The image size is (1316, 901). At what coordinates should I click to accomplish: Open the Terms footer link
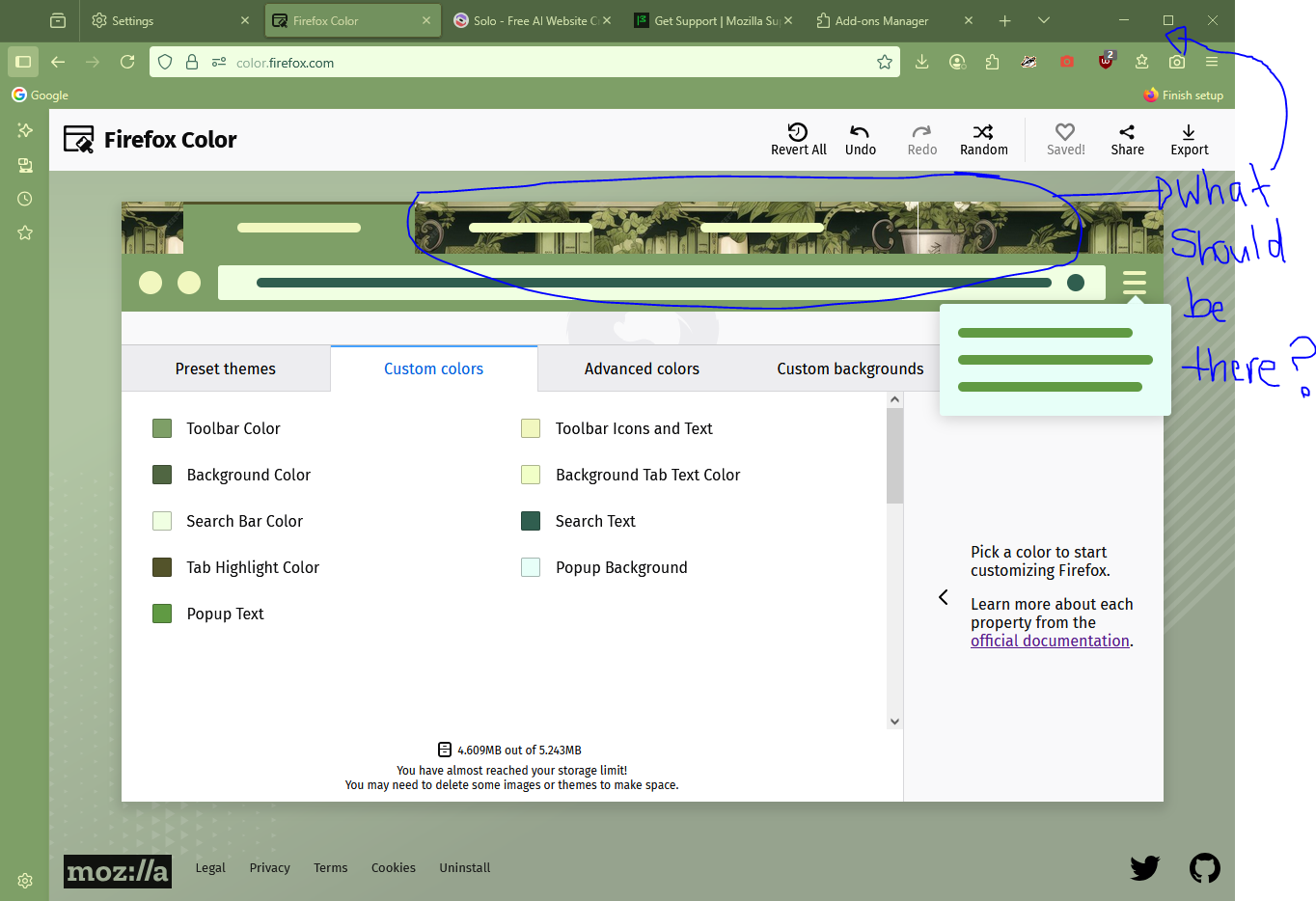tap(330, 867)
